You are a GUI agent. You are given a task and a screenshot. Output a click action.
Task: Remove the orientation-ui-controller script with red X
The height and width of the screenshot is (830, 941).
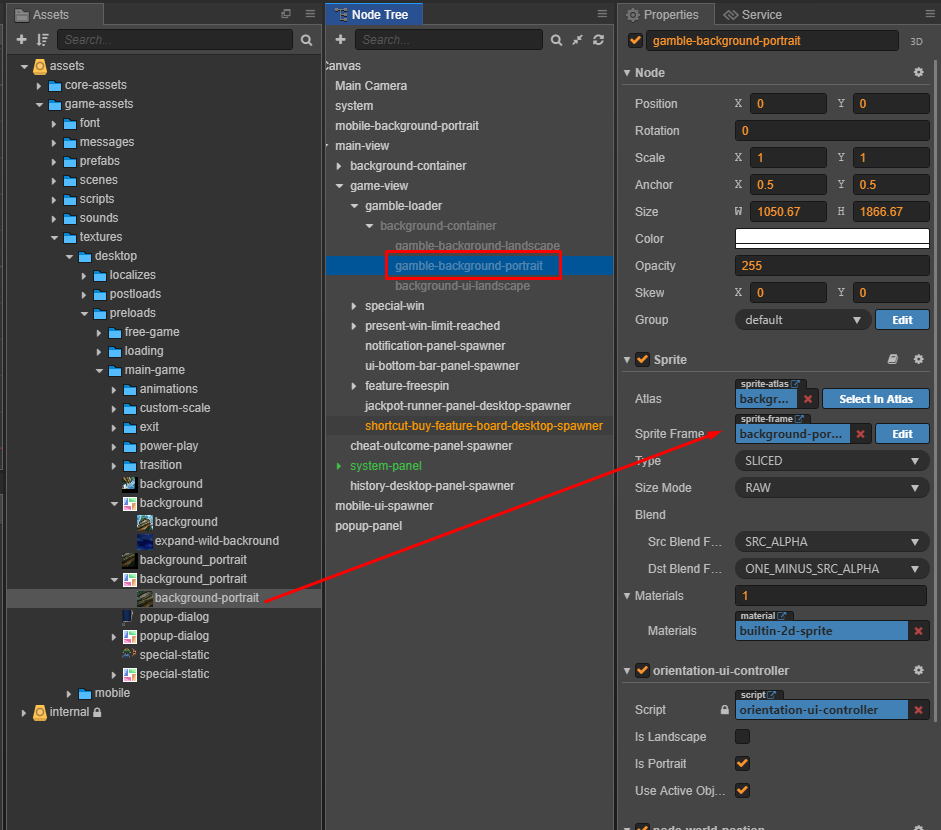tap(918, 710)
